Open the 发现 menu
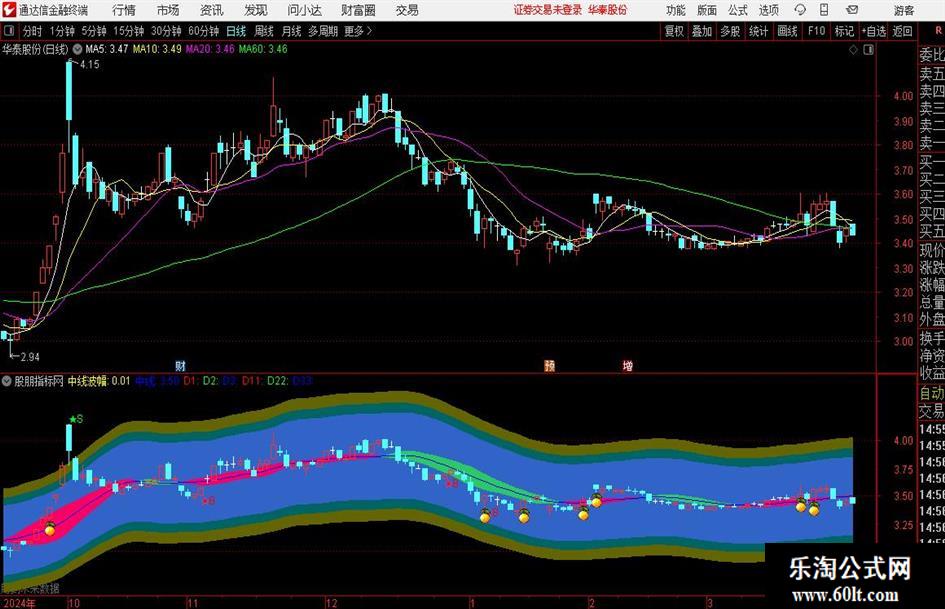This screenshot has width=945, height=609. pos(256,10)
